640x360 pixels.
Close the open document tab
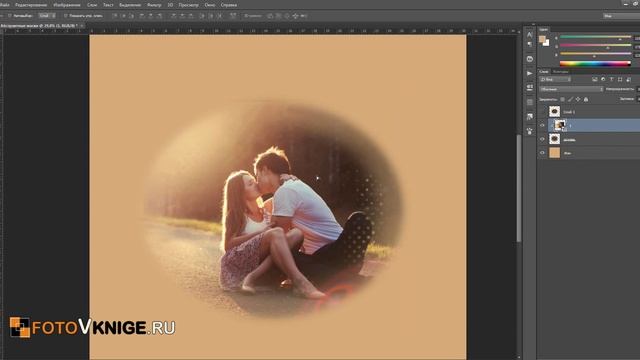(82, 25)
